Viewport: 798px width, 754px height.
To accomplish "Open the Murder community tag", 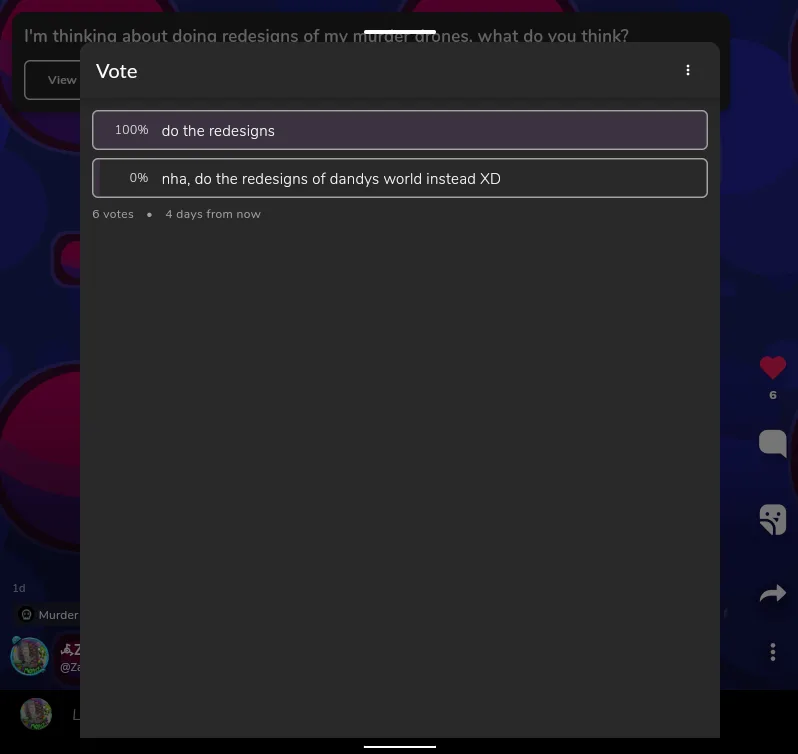I will 48,615.
